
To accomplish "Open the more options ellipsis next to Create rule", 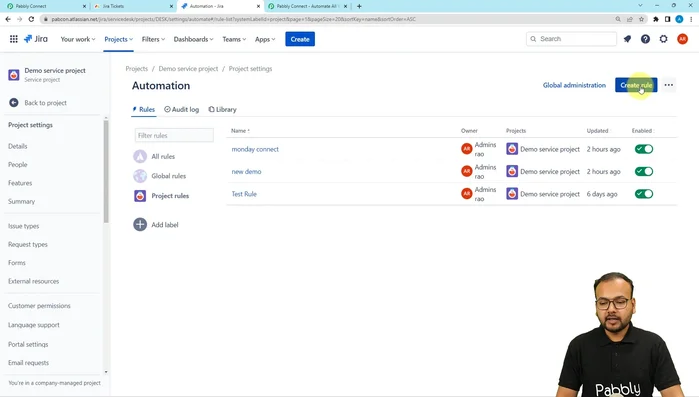I will [x=668, y=85].
